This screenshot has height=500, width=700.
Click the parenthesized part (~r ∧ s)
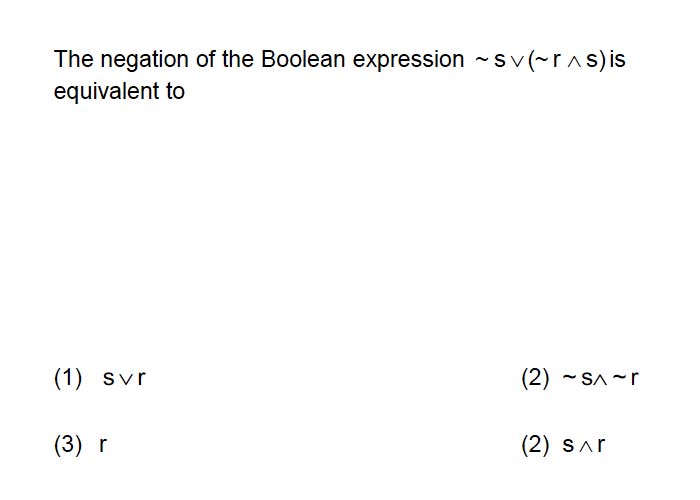[x=567, y=60]
